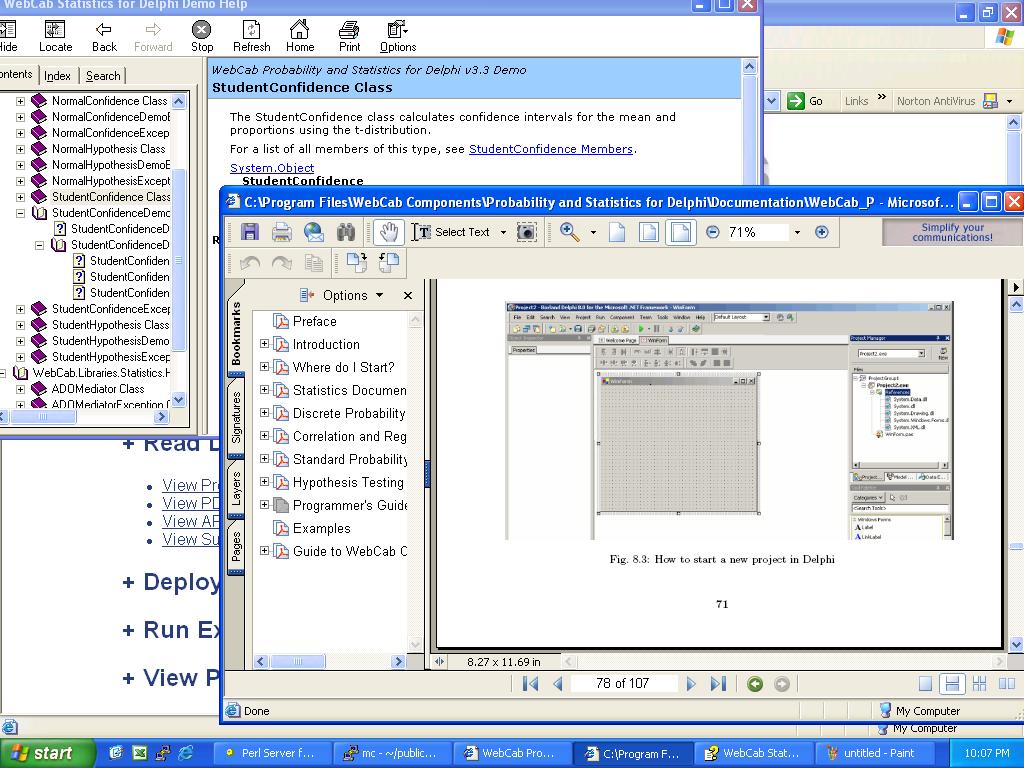
Task: Switch to the Search tab in help
Action: pos(103,76)
